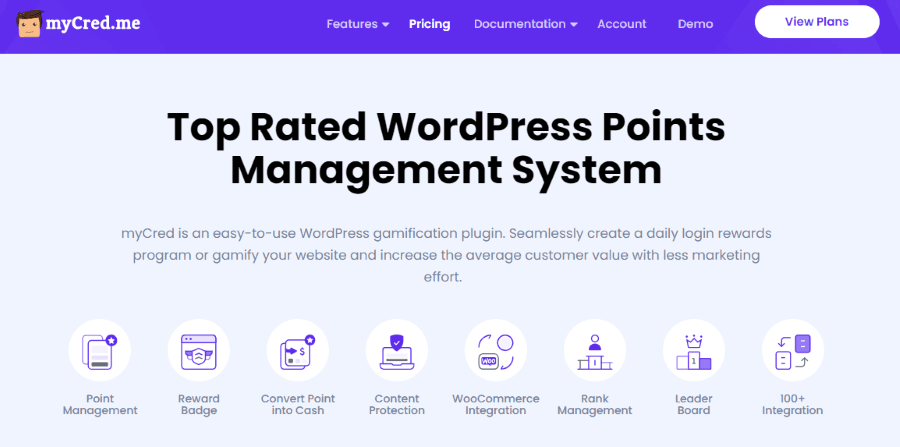This screenshot has height=447, width=900.
Task: Click the "Reward Badge" label
Action: pos(199,405)
